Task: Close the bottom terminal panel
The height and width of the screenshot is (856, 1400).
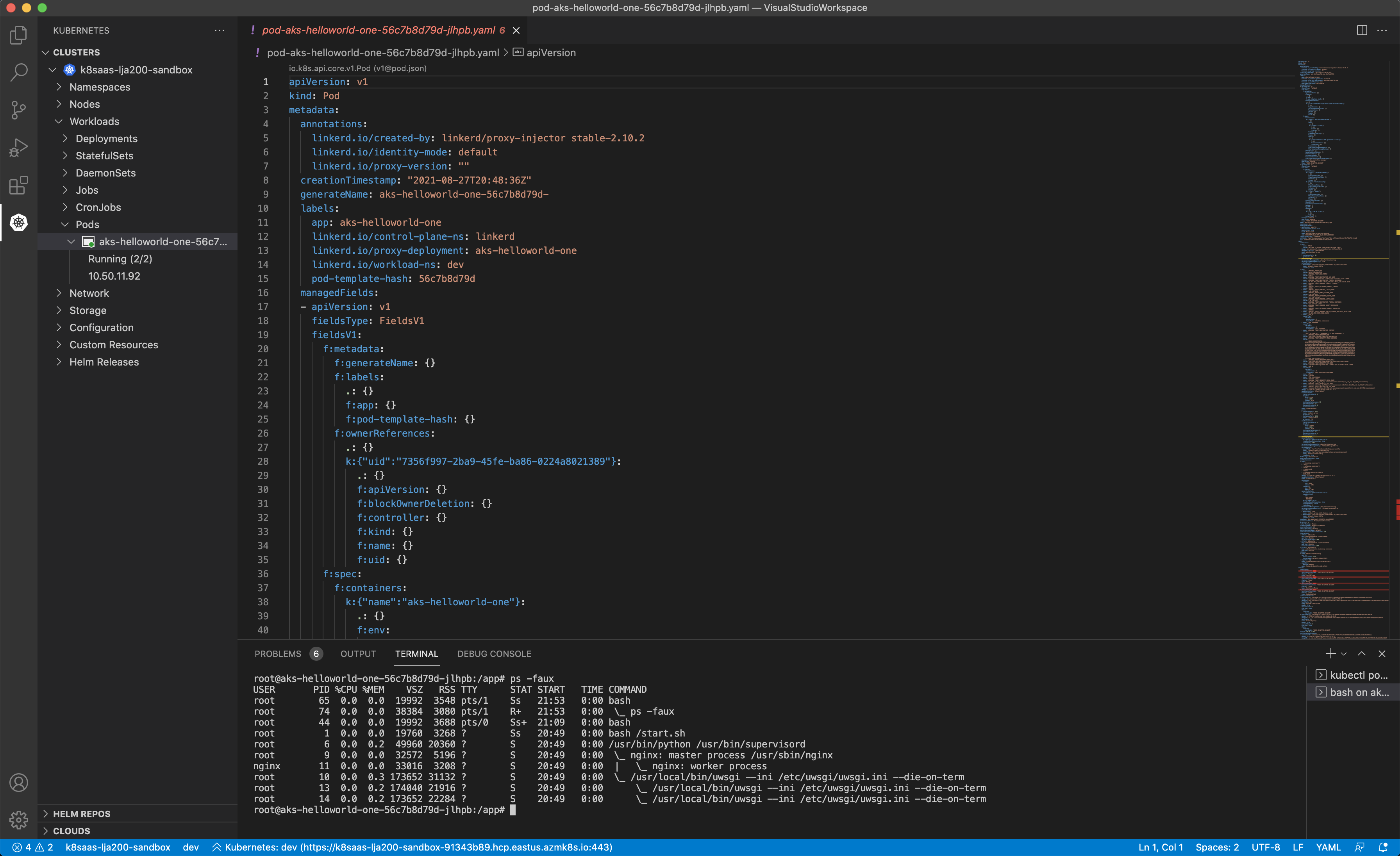Action: click(x=1382, y=653)
